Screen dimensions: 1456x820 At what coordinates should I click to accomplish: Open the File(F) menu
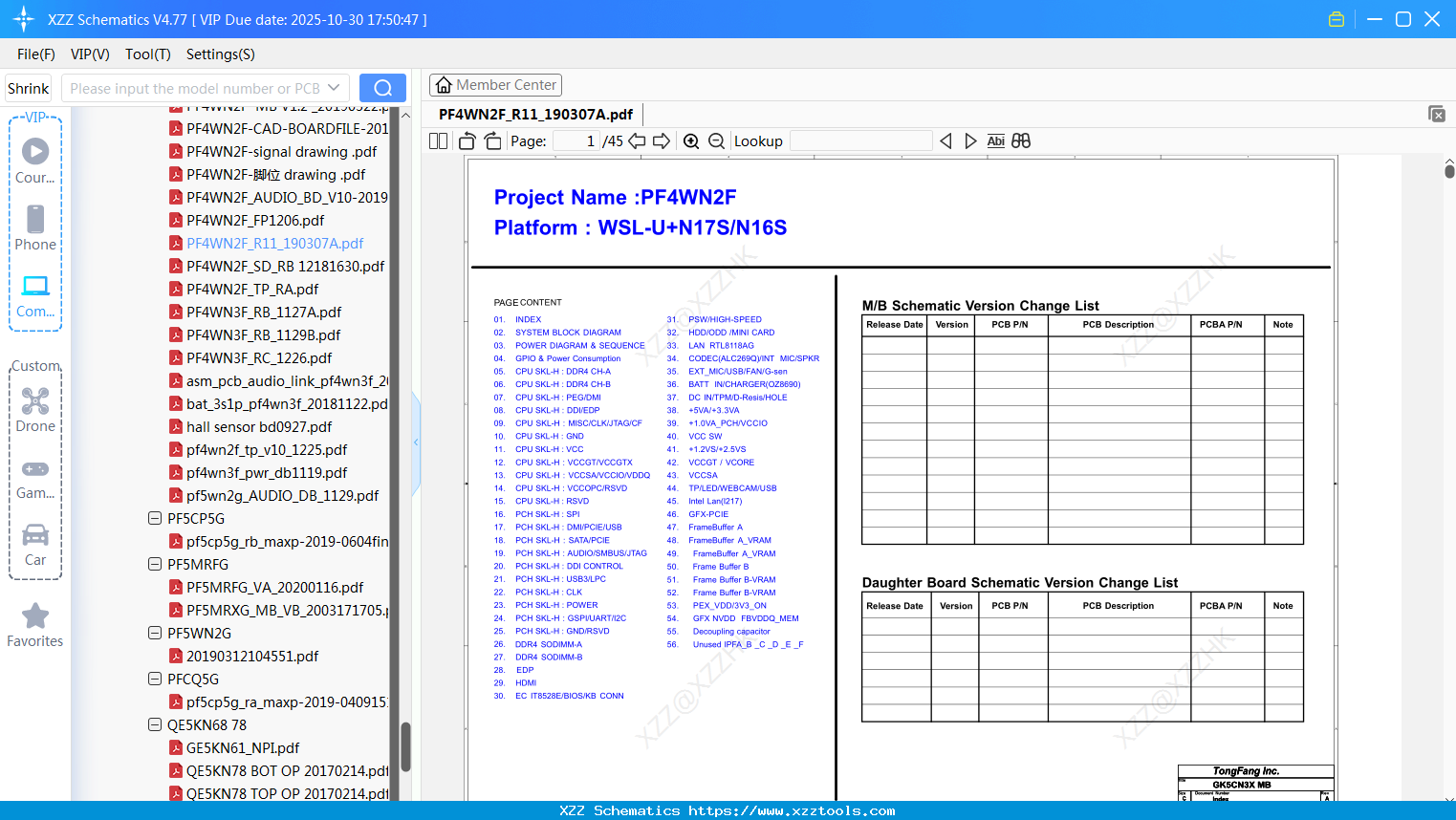(x=36, y=54)
